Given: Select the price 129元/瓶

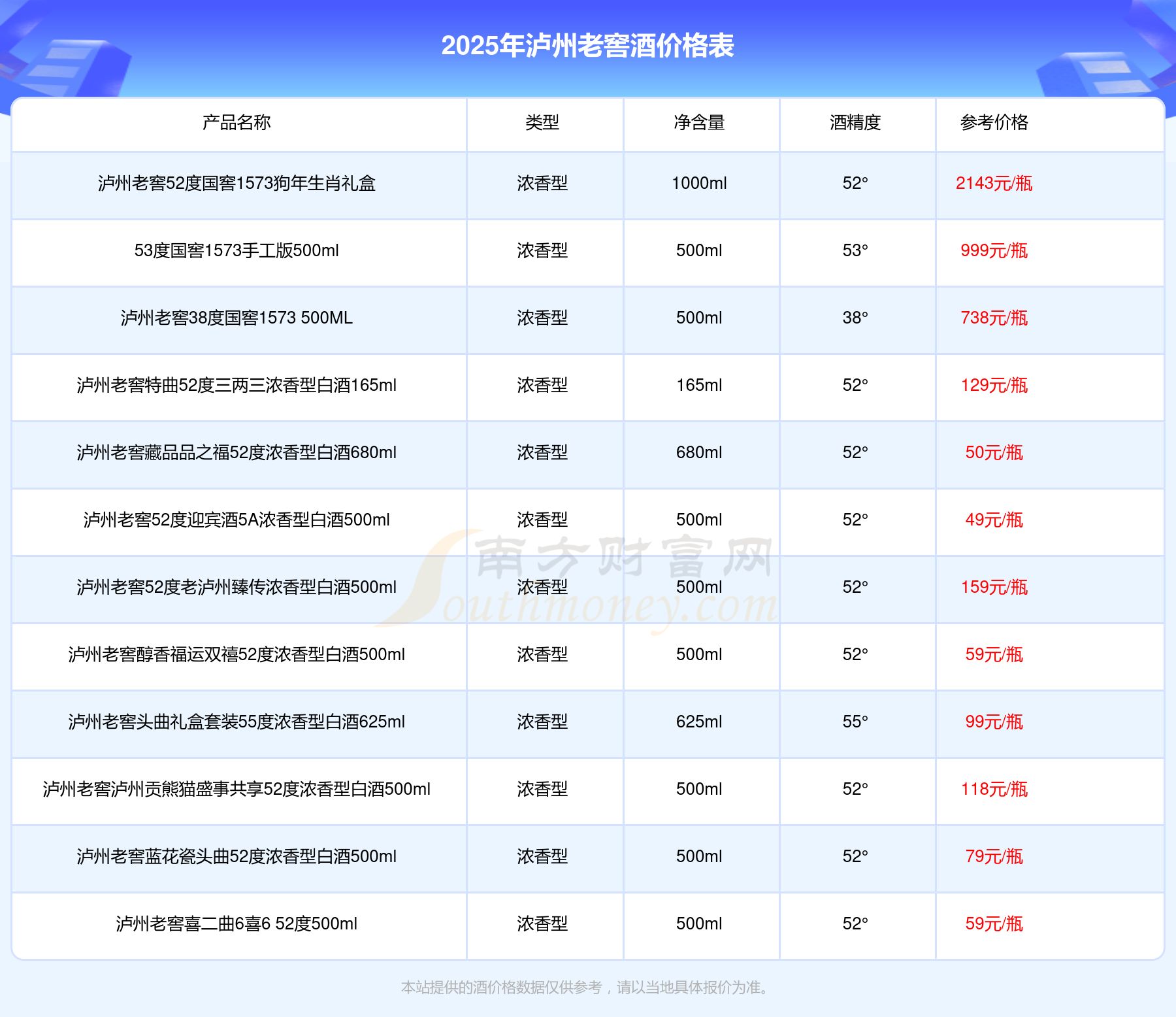Looking at the screenshot, I should 994,385.
